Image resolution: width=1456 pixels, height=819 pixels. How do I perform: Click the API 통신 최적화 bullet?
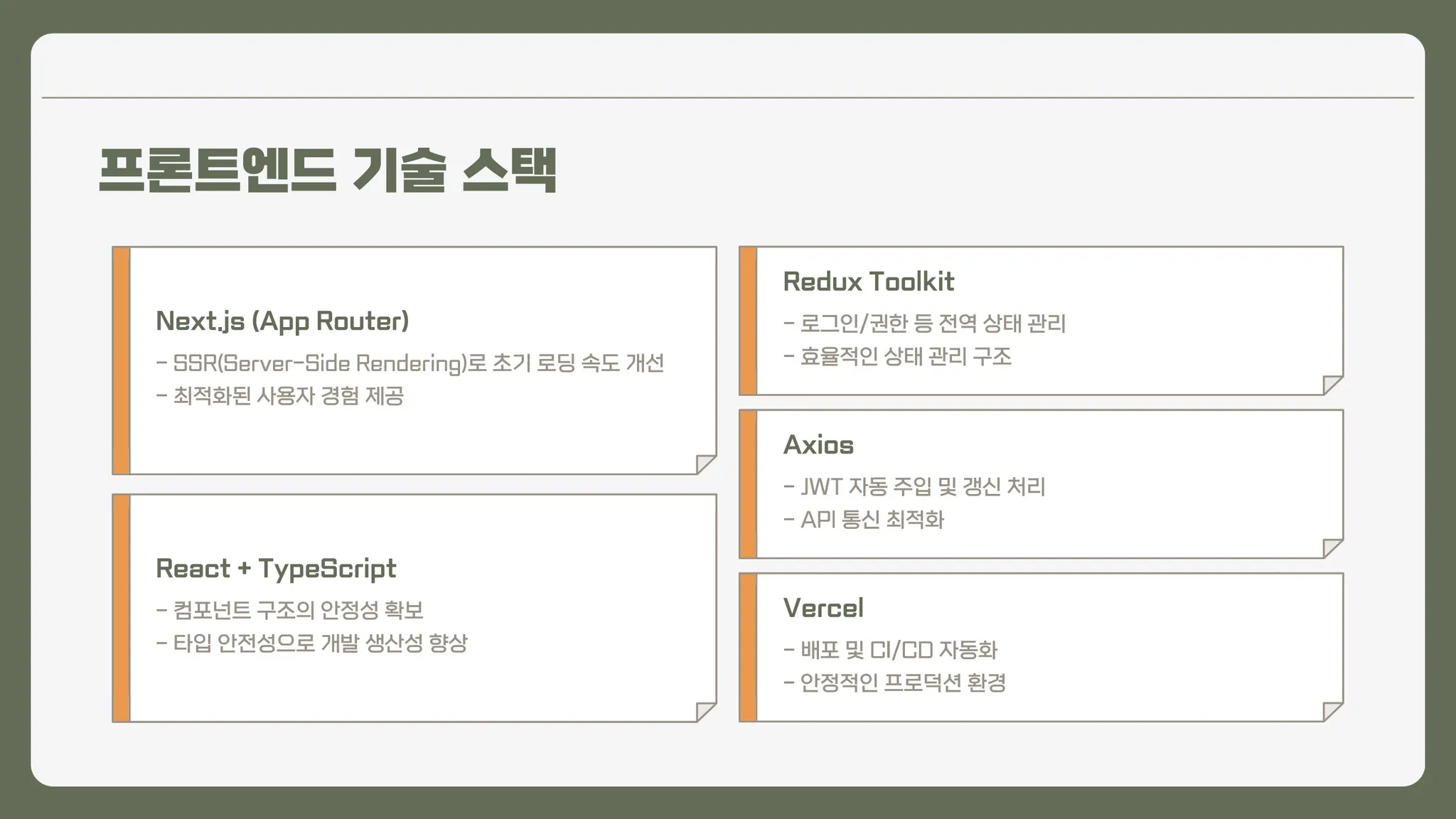coord(864,520)
